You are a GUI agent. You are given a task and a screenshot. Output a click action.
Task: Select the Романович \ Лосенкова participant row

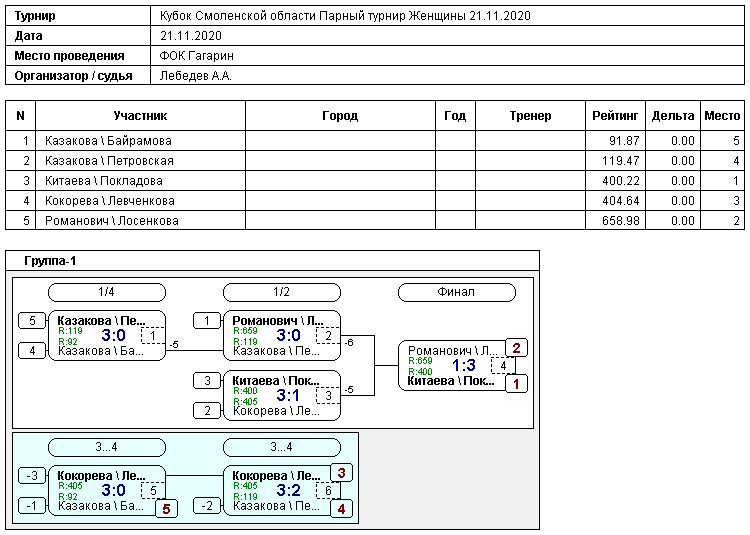111,221
